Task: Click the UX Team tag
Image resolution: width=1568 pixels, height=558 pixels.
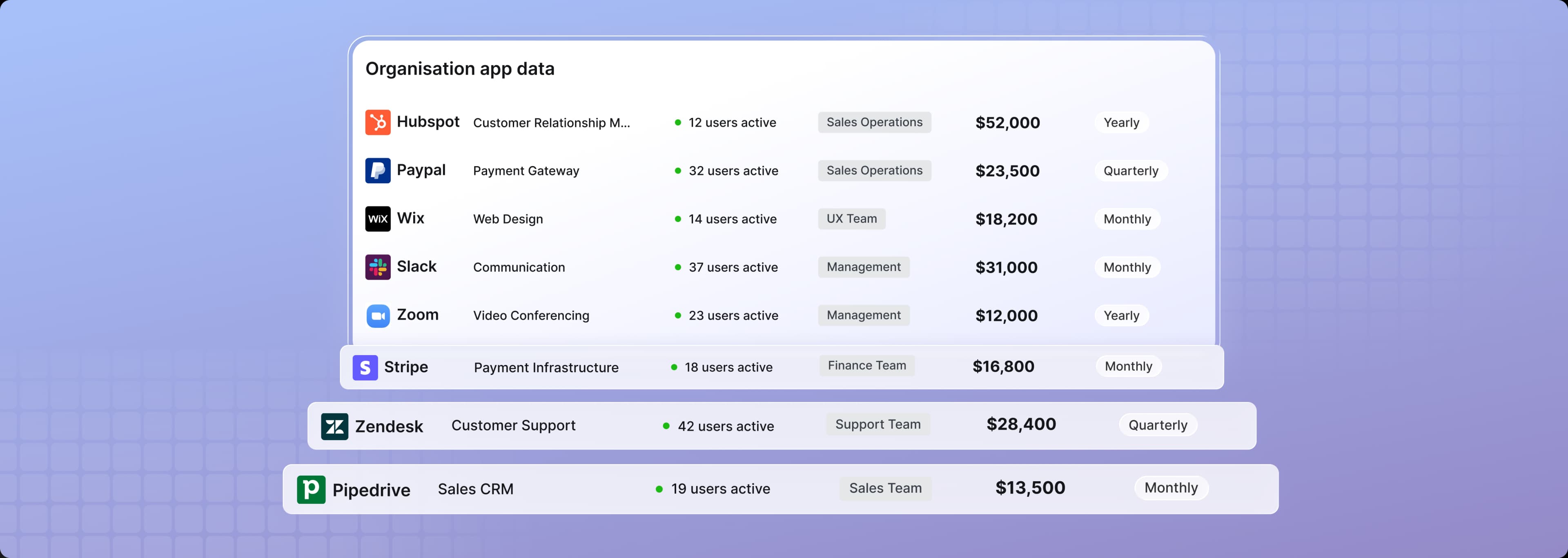Action: 851,218
